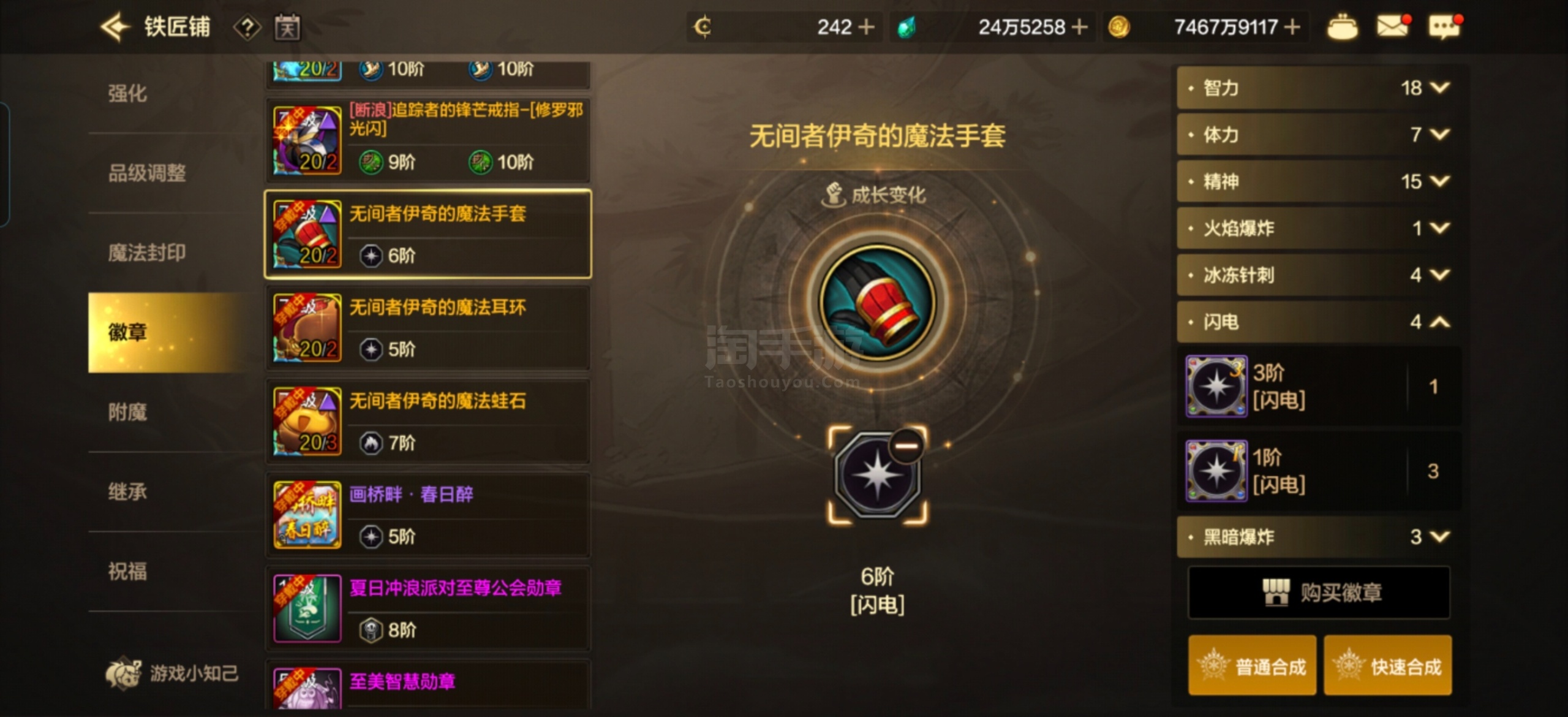1568x717 pixels.
Task: Open the calendar icon next to help
Action: pyautogui.click(x=287, y=27)
